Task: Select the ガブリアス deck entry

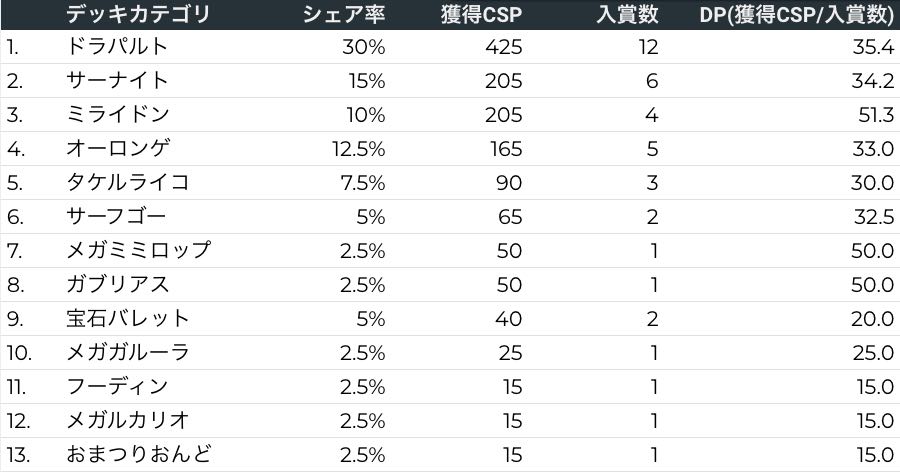Action: (x=116, y=284)
